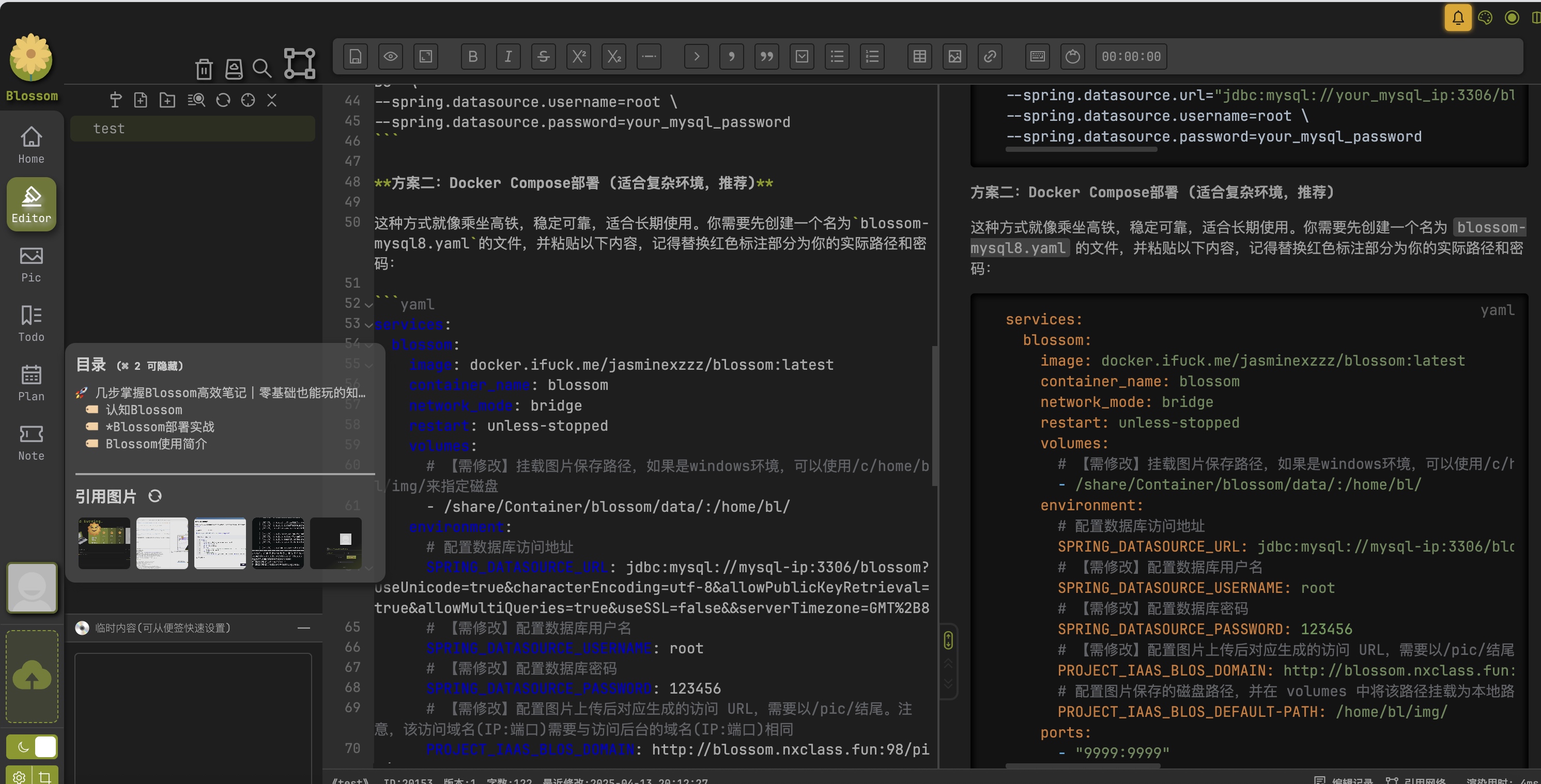Collapse all tree items with the collapse icon
Image resolution: width=1541 pixels, height=784 pixels.
272,100
